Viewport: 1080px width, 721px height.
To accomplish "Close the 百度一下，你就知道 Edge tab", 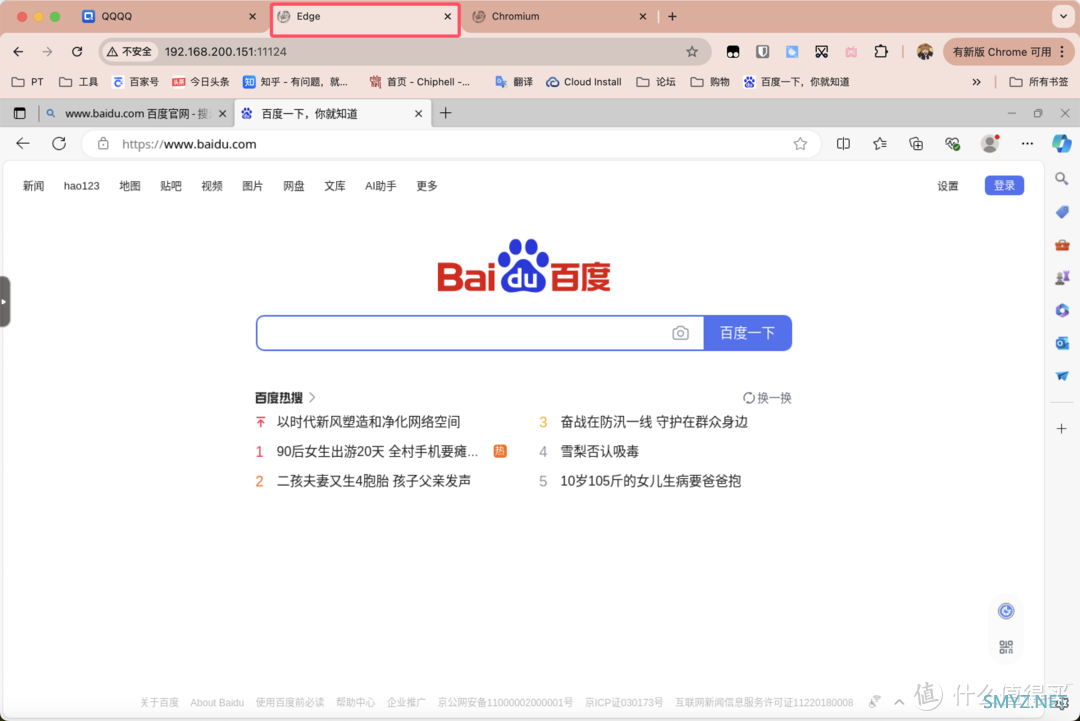I will (418, 114).
